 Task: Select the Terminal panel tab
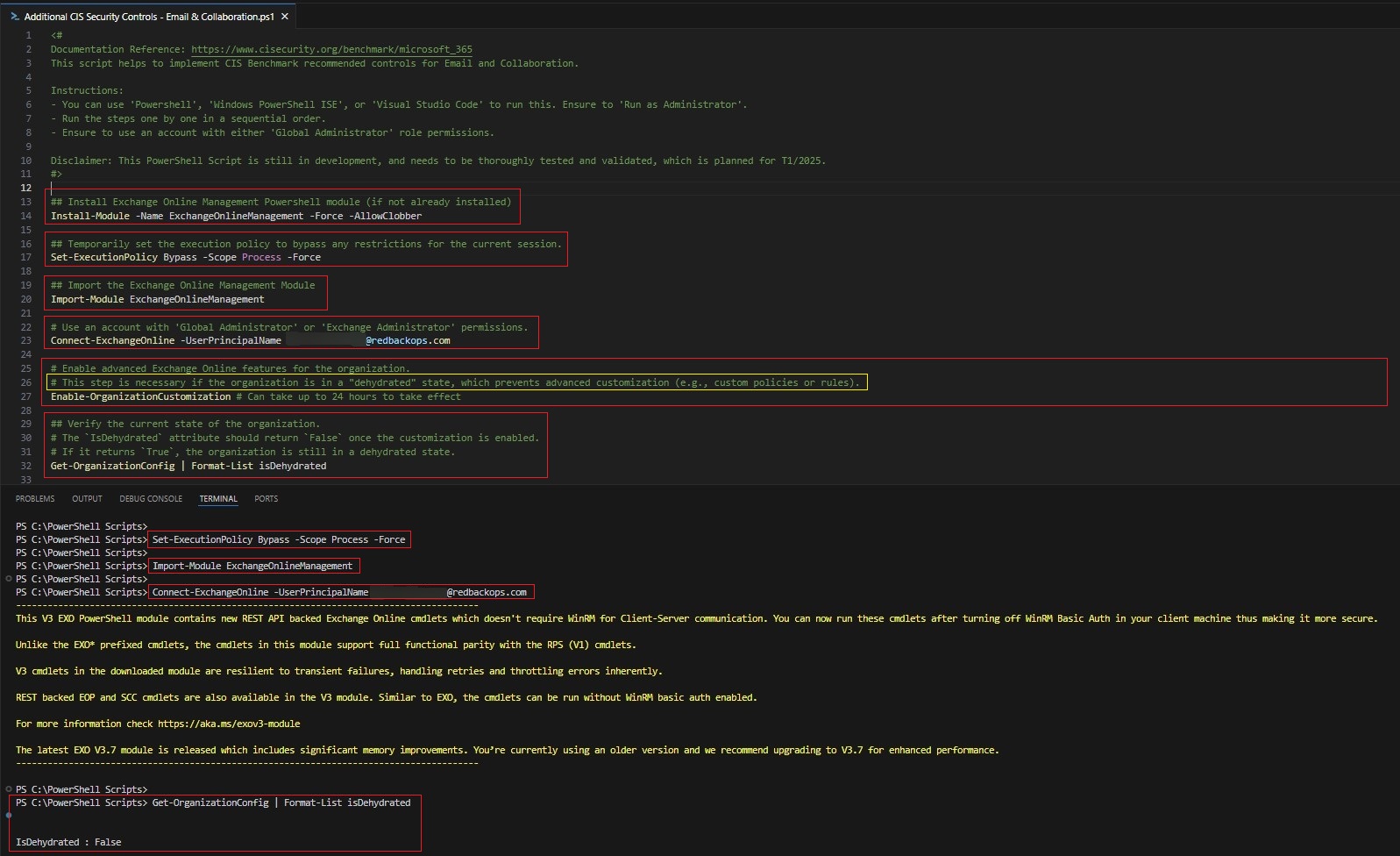click(218, 498)
